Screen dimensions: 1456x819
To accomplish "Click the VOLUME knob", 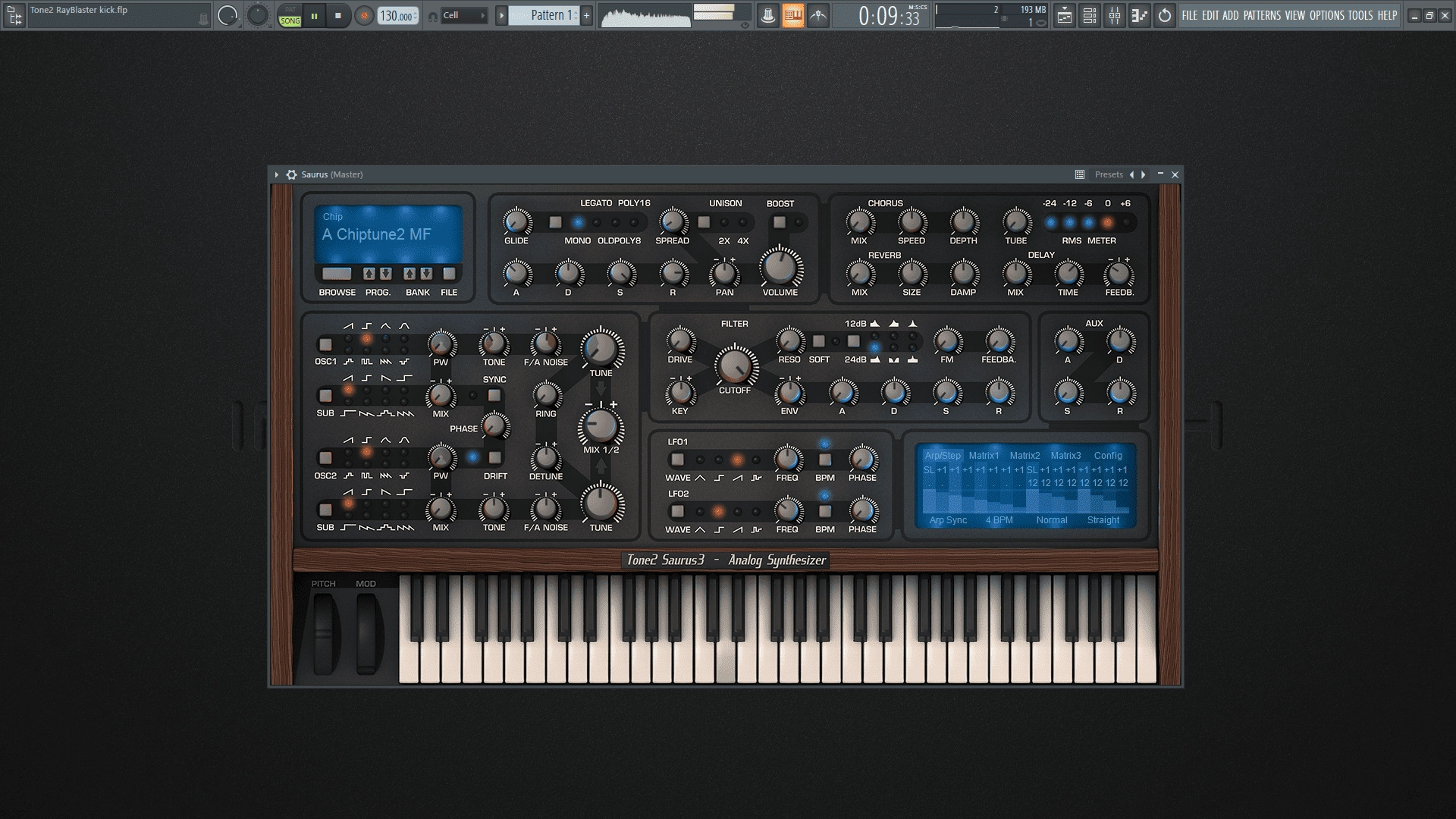I will click(x=780, y=267).
